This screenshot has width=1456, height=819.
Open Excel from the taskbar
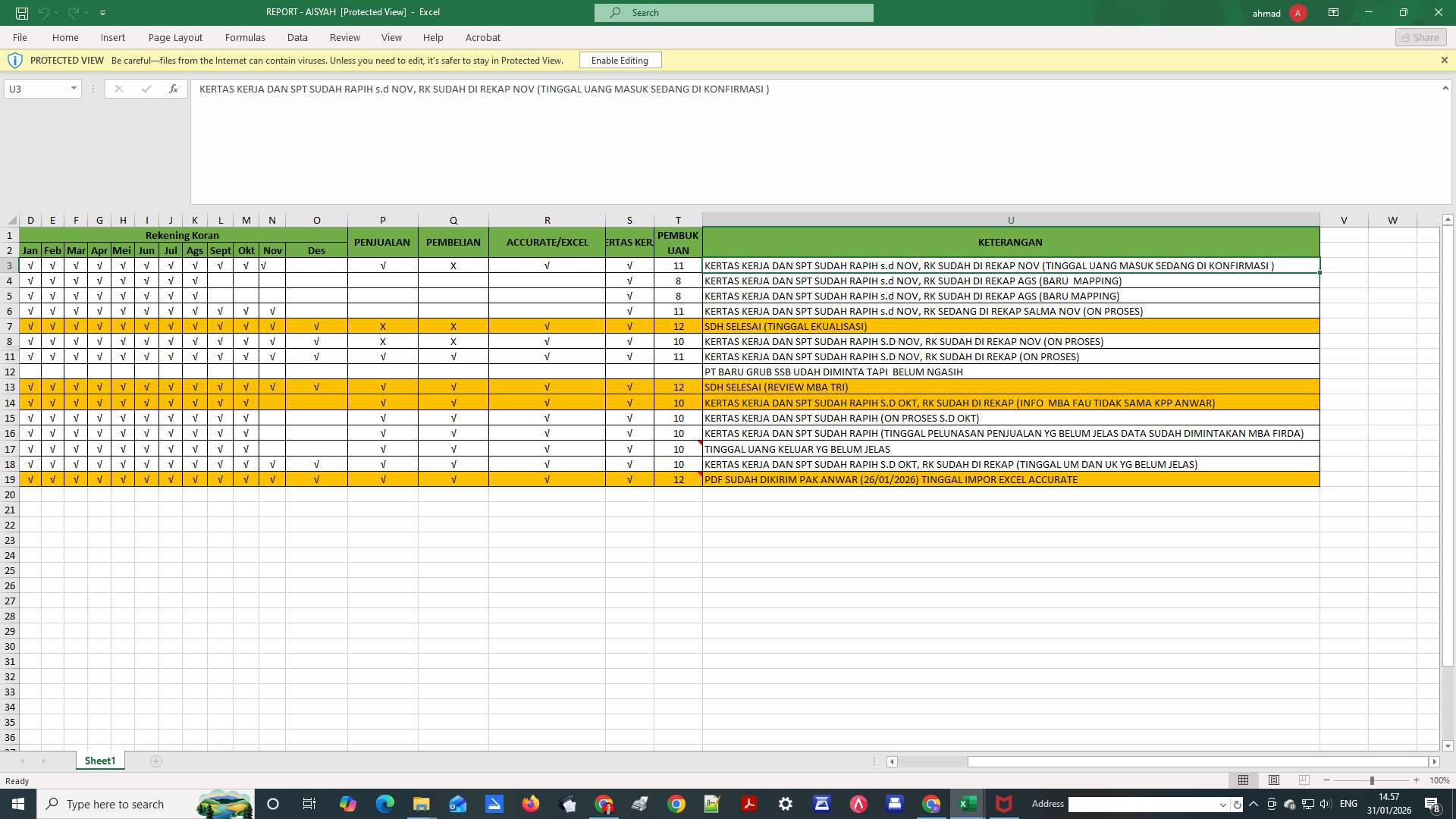[968, 804]
